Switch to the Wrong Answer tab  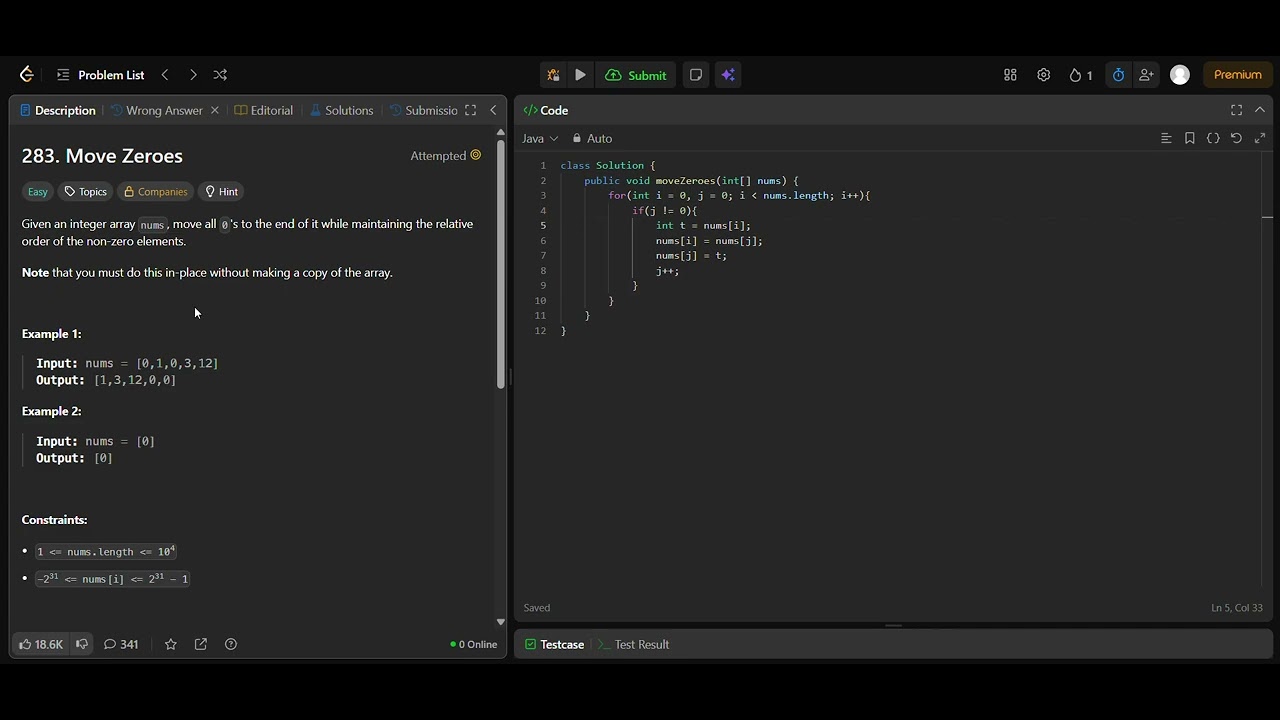(157, 110)
